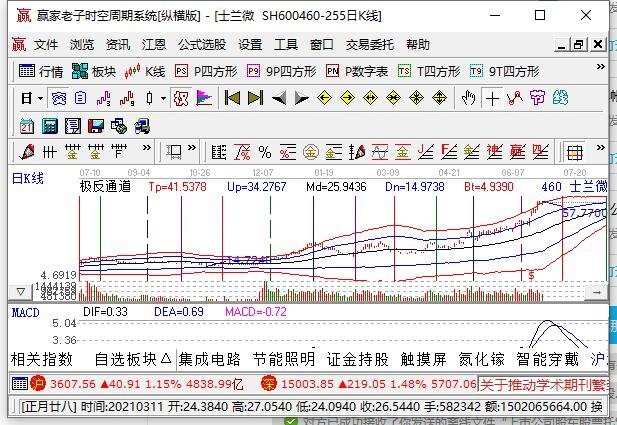Click the floppy disk save icon
Viewport: 617px width, 425px height.
click(96, 126)
